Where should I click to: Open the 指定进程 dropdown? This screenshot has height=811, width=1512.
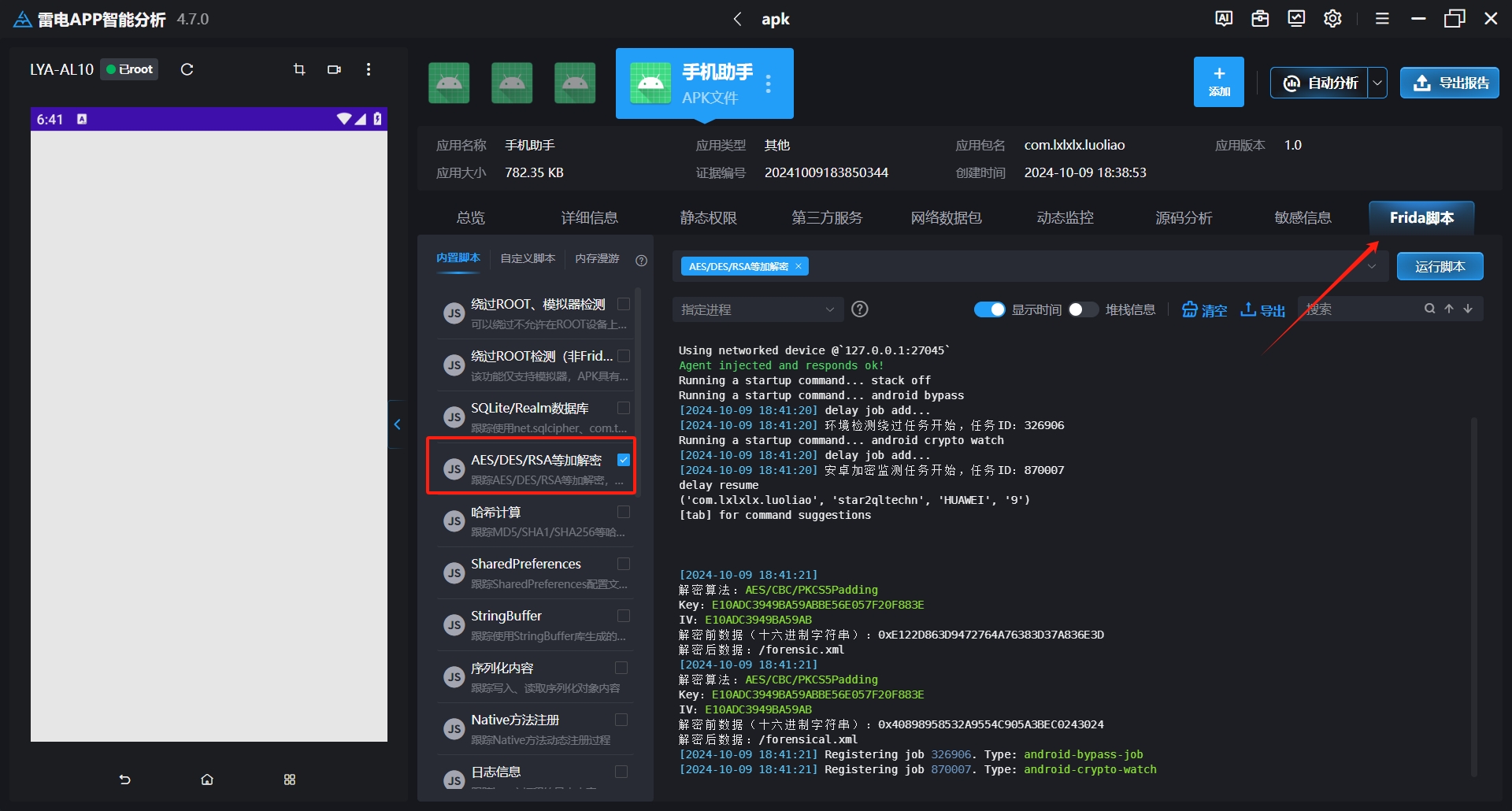coord(758,309)
